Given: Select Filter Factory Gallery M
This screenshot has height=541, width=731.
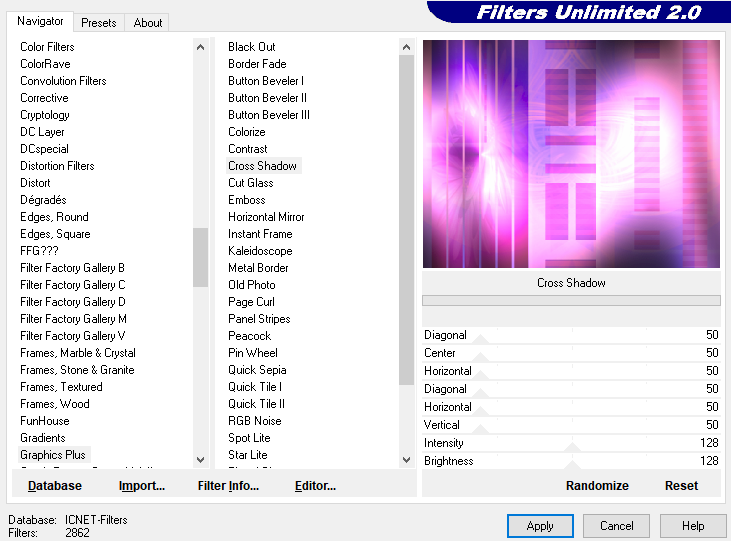Looking at the screenshot, I should pos(73,319).
